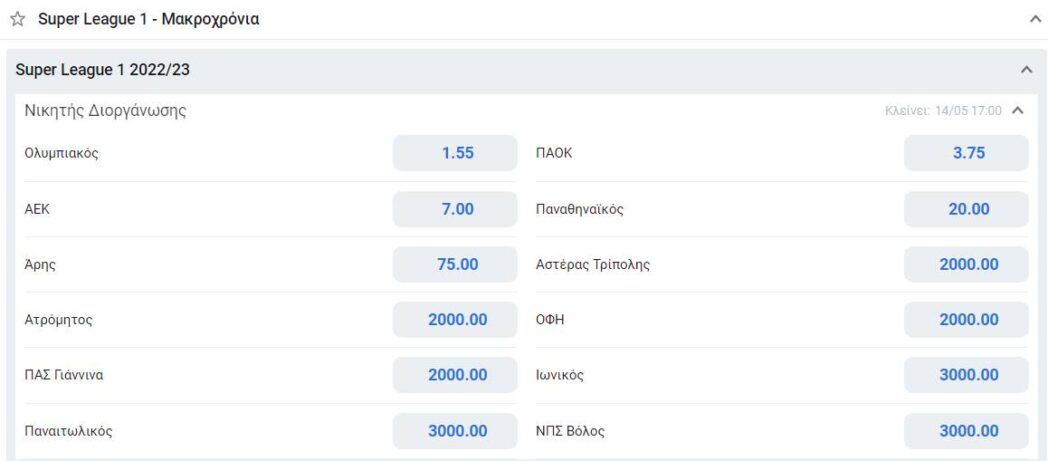This screenshot has height=461, width=1048.
Task: Select ΝΠΣ Βόλος odds 3000.00
Action: tap(966, 431)
